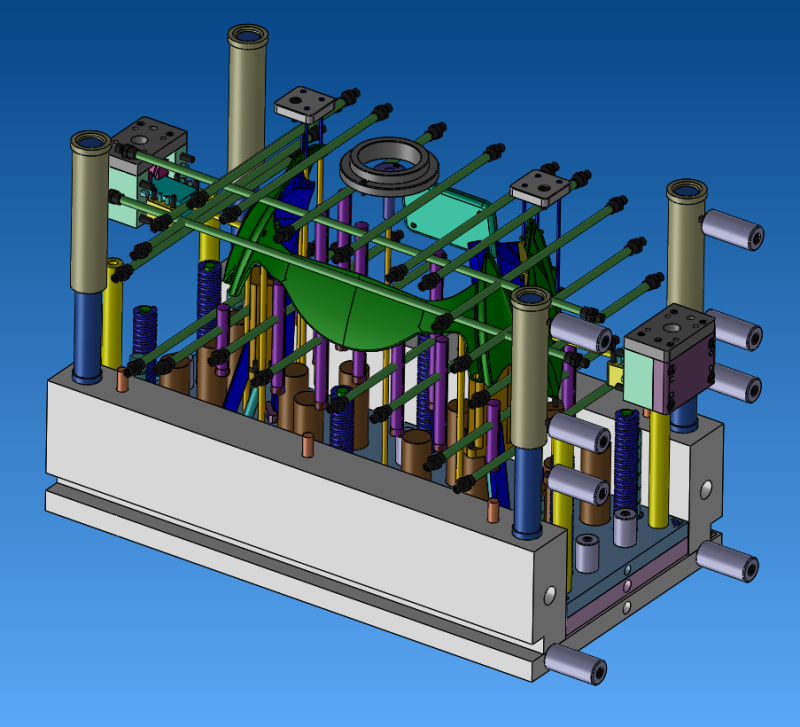This screenshot has width=800, height=727.
Task: Pick the small gray square plate at top
Action: [x=303, y=102]
